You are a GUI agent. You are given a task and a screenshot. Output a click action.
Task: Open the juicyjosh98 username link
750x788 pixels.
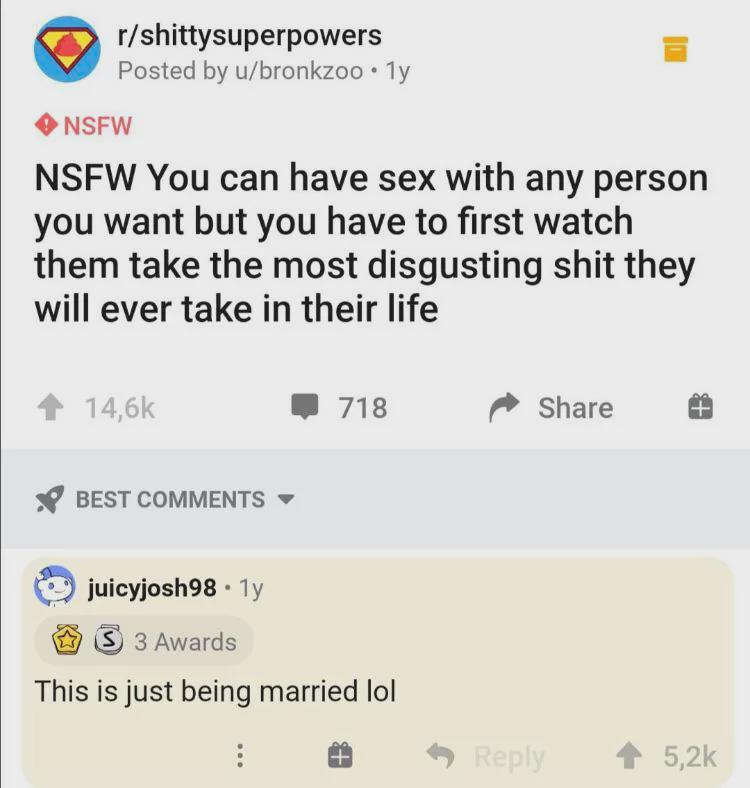click(152, 587)
